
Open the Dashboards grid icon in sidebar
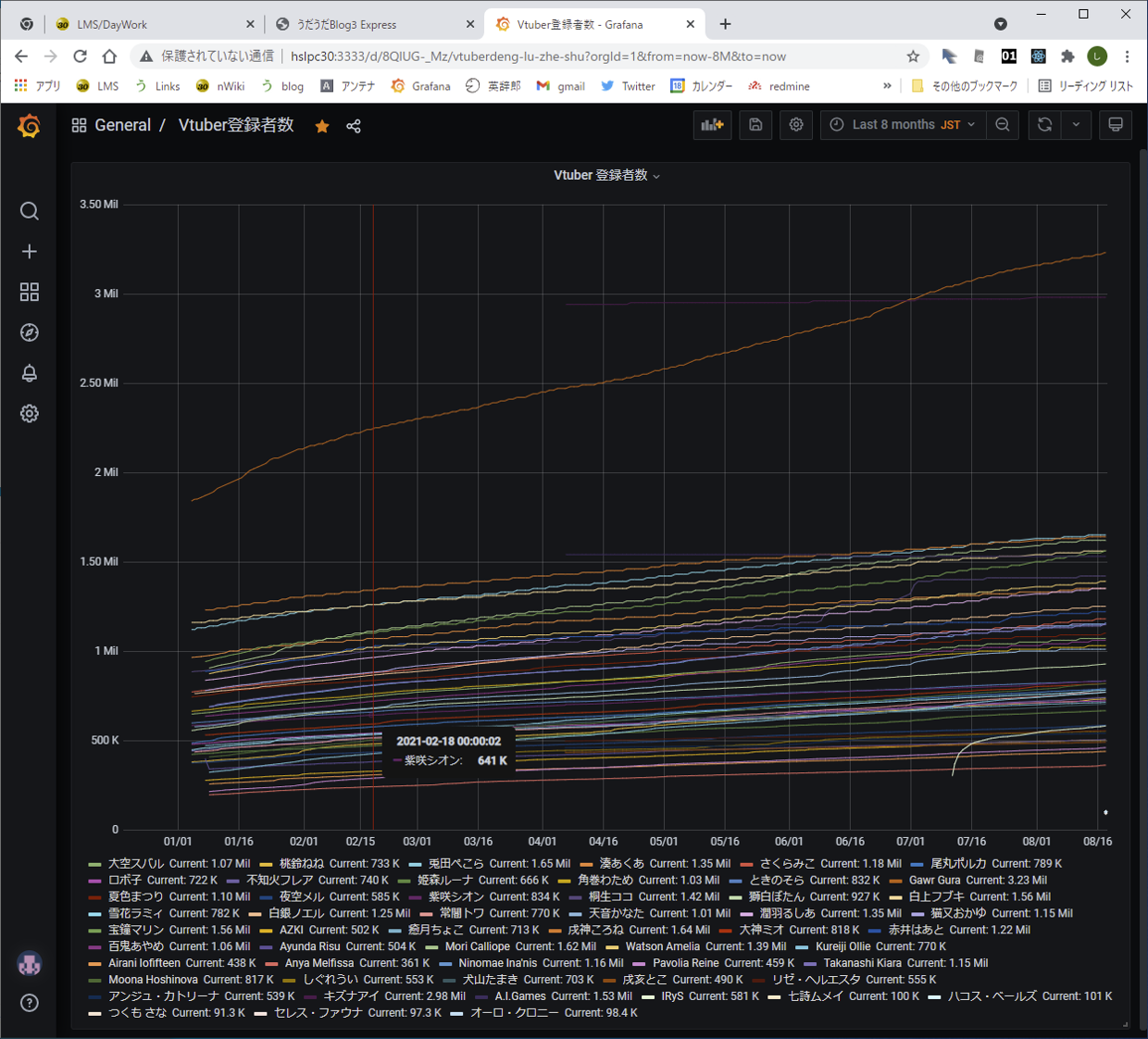coord(30,293)
